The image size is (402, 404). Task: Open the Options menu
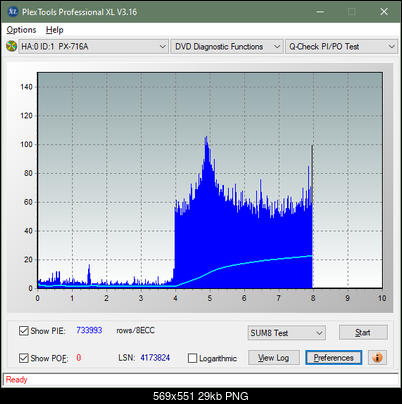click(21, 30)
